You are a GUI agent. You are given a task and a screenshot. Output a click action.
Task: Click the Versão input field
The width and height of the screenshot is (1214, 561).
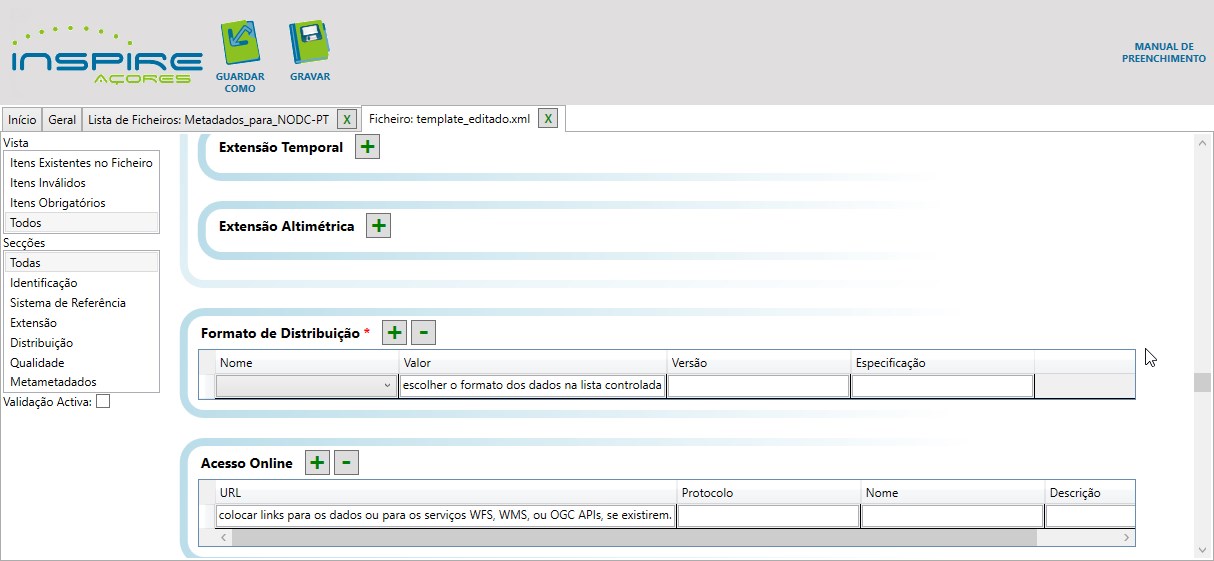pos(758,387)
